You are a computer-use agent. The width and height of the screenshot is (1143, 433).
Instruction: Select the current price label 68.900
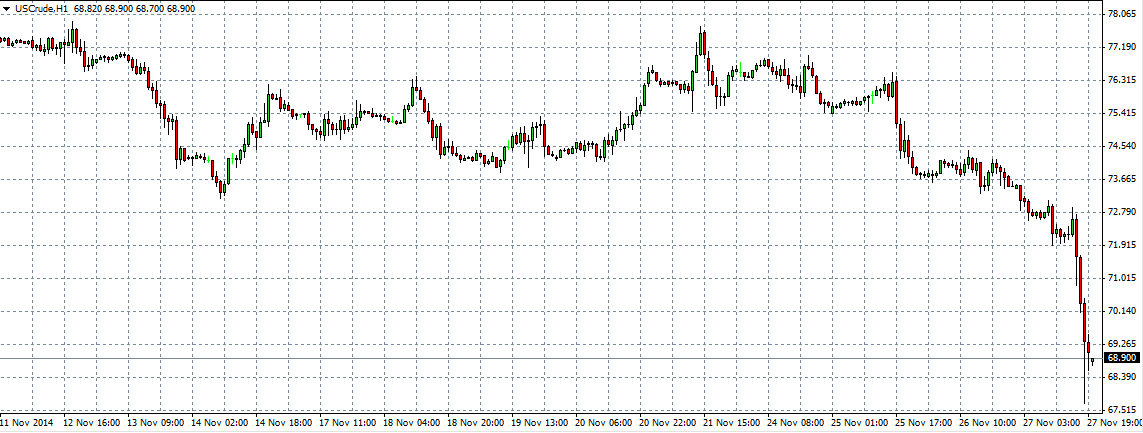coord(1121,358)
